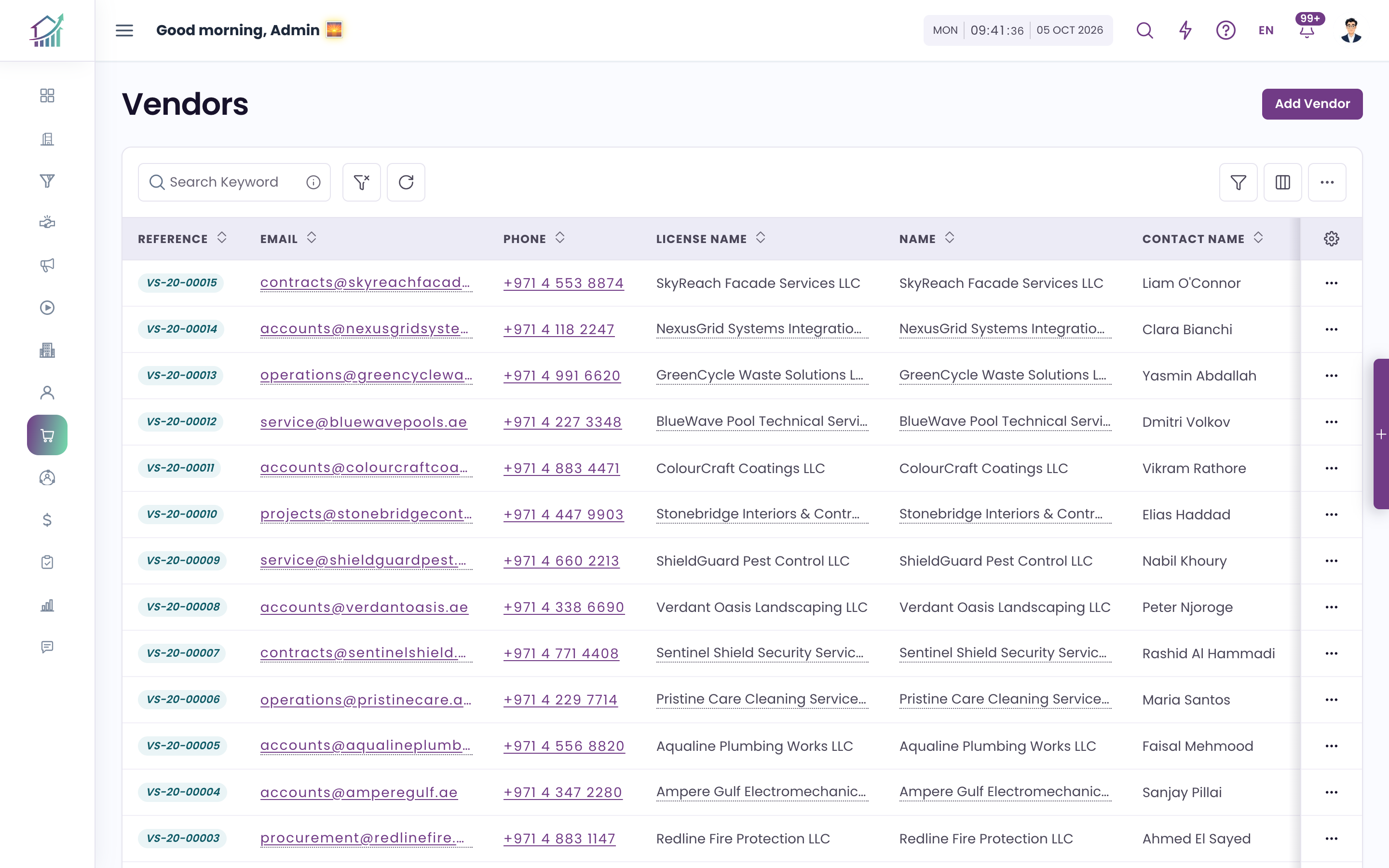Image resolution: width=1389 pixels, height=868 pixels.
Task: Switch language via EN selector
Action: click(1266, 30)
